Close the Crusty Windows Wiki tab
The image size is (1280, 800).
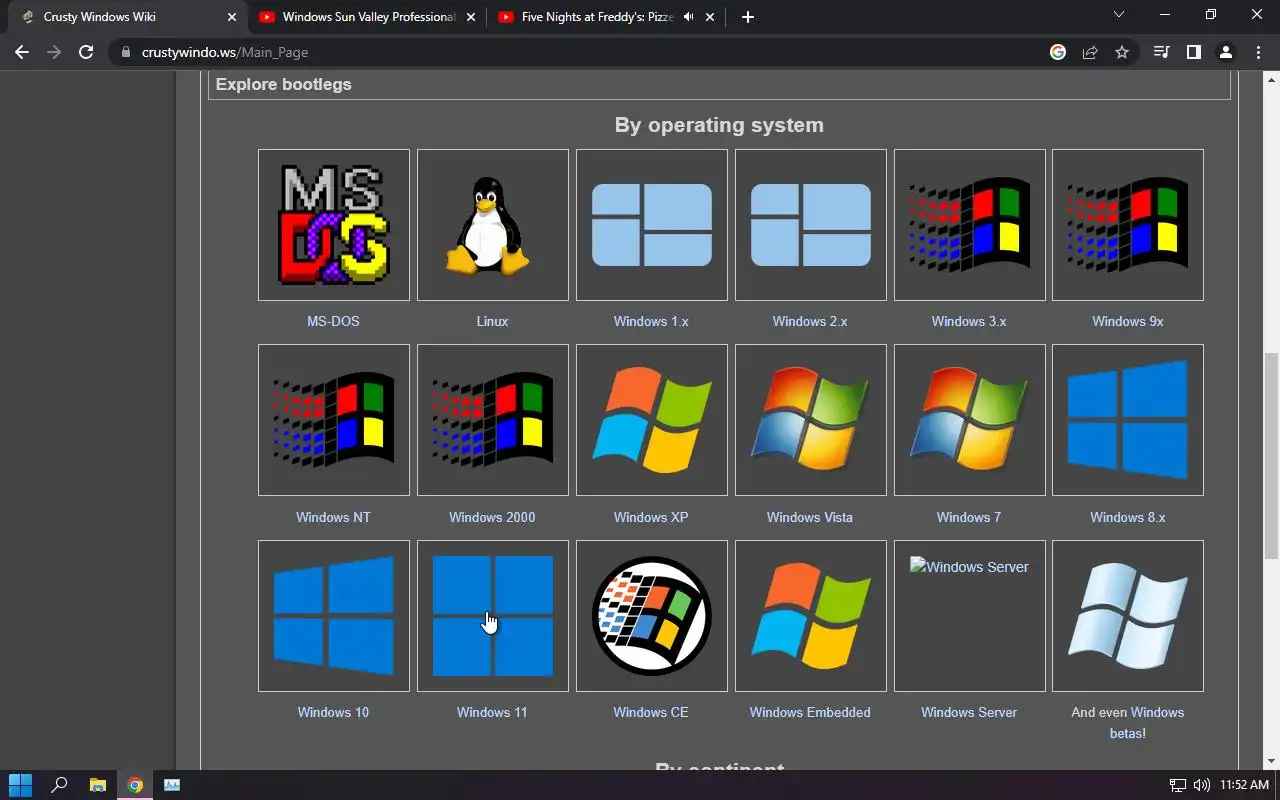click(232, 17)
